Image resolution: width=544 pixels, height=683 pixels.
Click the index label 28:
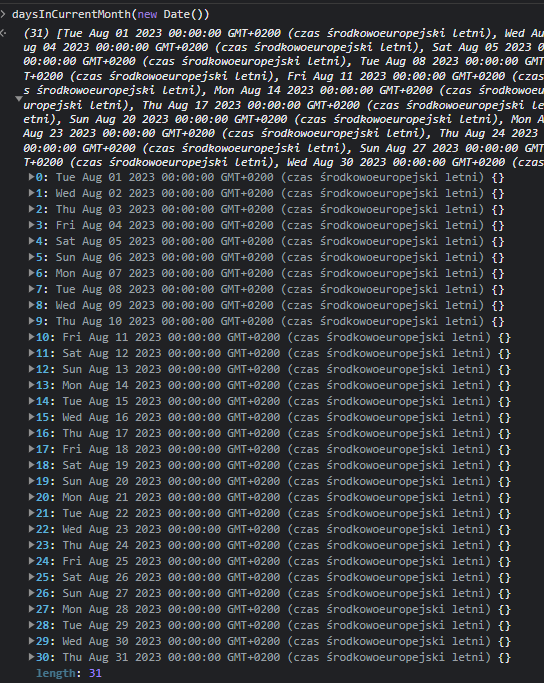(46, 625)
